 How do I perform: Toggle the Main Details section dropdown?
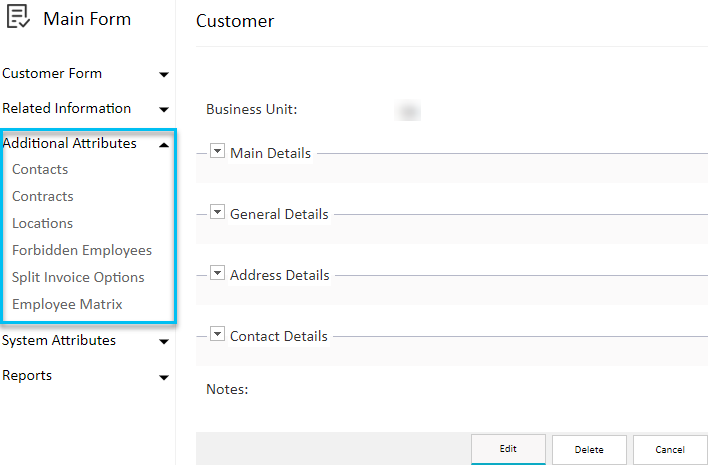pos(217,150)
